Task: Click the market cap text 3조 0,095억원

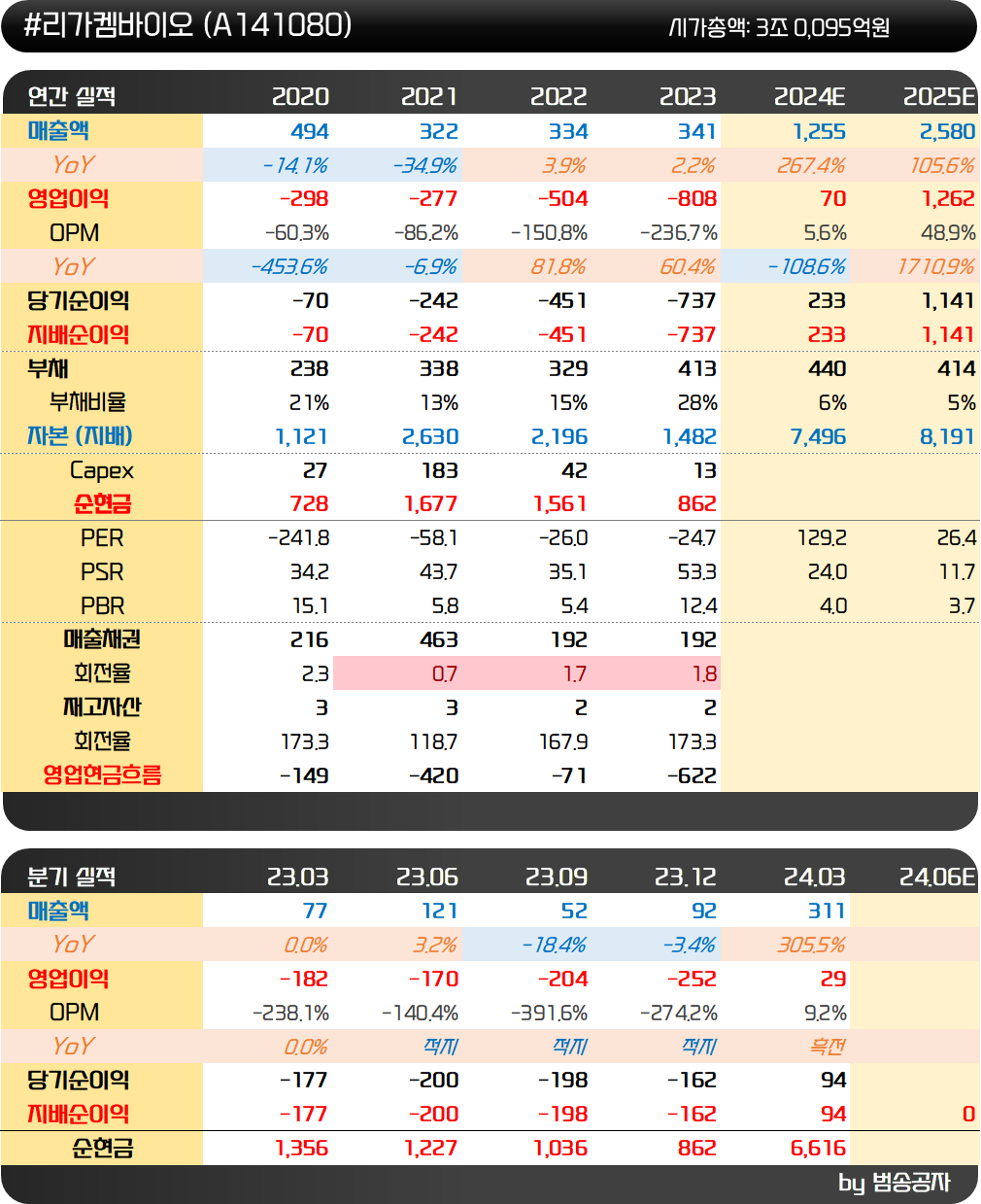Action: pyautogui.click(x=823, y=27)
